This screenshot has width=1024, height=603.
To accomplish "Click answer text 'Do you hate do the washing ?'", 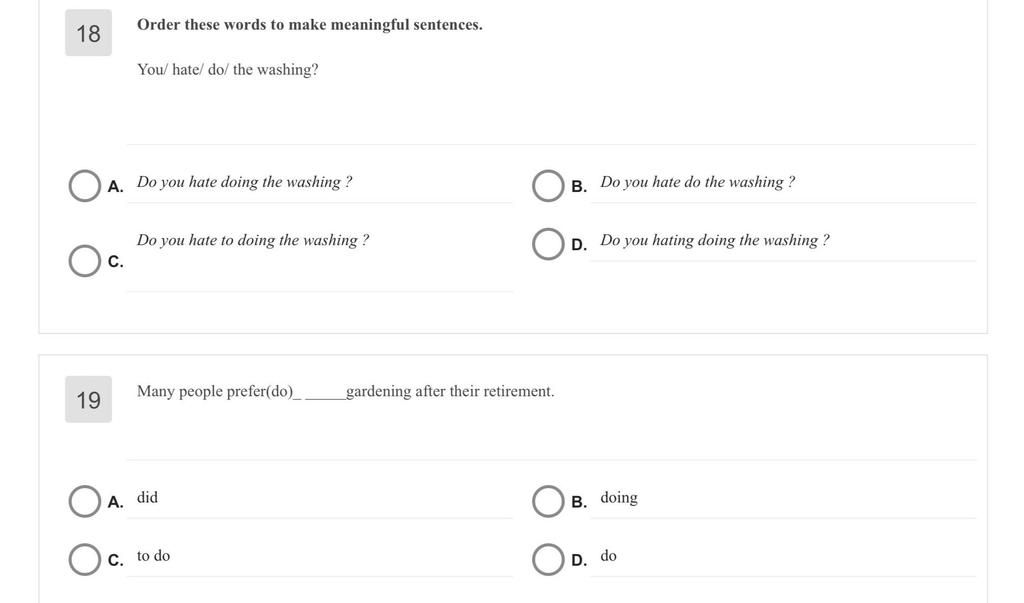I will [697, 182].
